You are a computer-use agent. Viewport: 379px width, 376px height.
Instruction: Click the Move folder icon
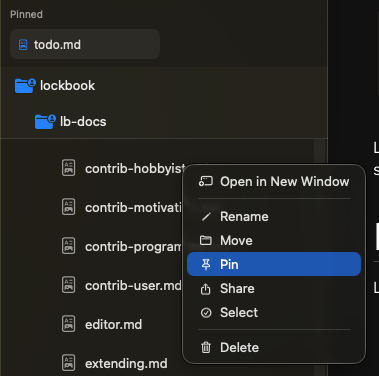point(206,240)
